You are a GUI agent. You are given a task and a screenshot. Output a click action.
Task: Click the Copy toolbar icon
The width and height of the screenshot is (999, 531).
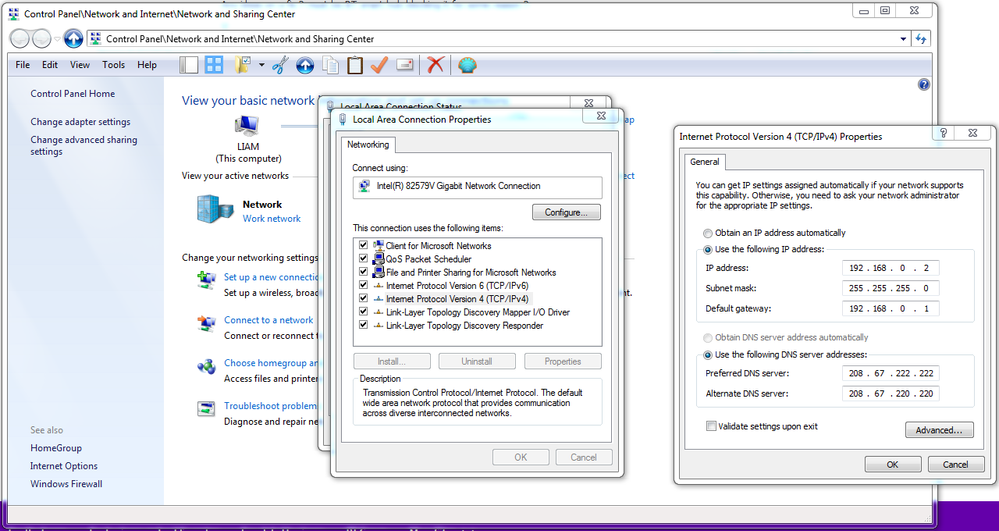[330, 65]
